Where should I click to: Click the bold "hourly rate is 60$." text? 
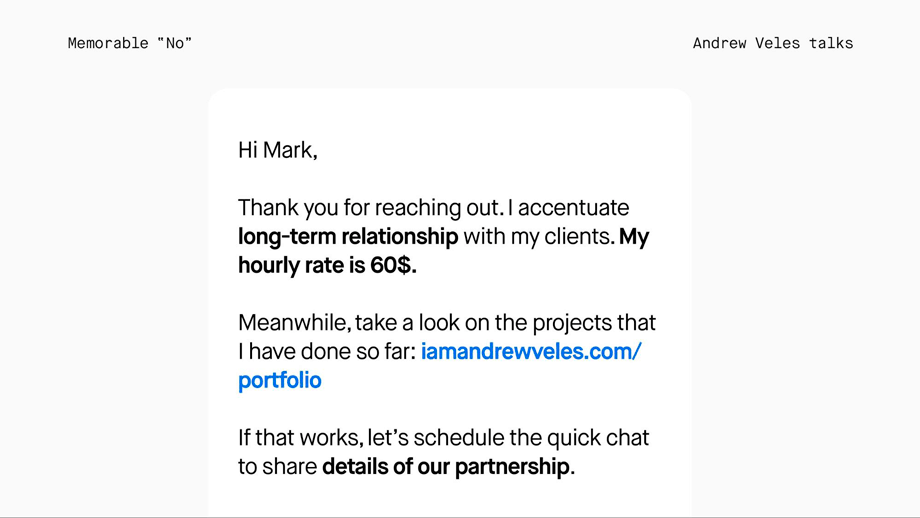[327, 265]
